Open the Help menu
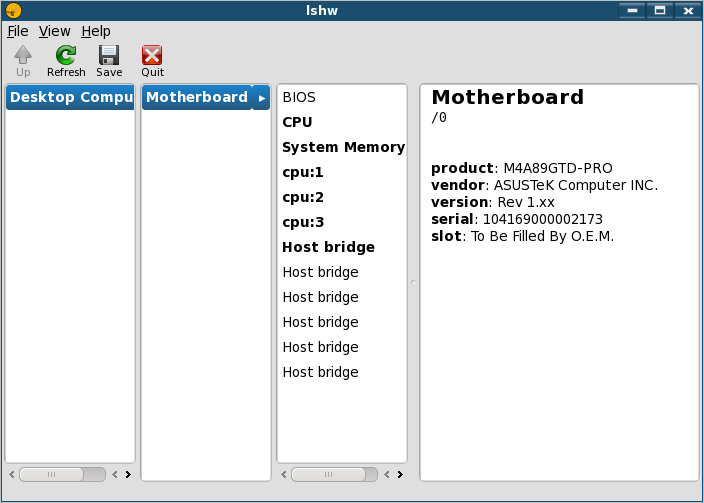Viewport: 704px width, 503px height. point(96,31)
